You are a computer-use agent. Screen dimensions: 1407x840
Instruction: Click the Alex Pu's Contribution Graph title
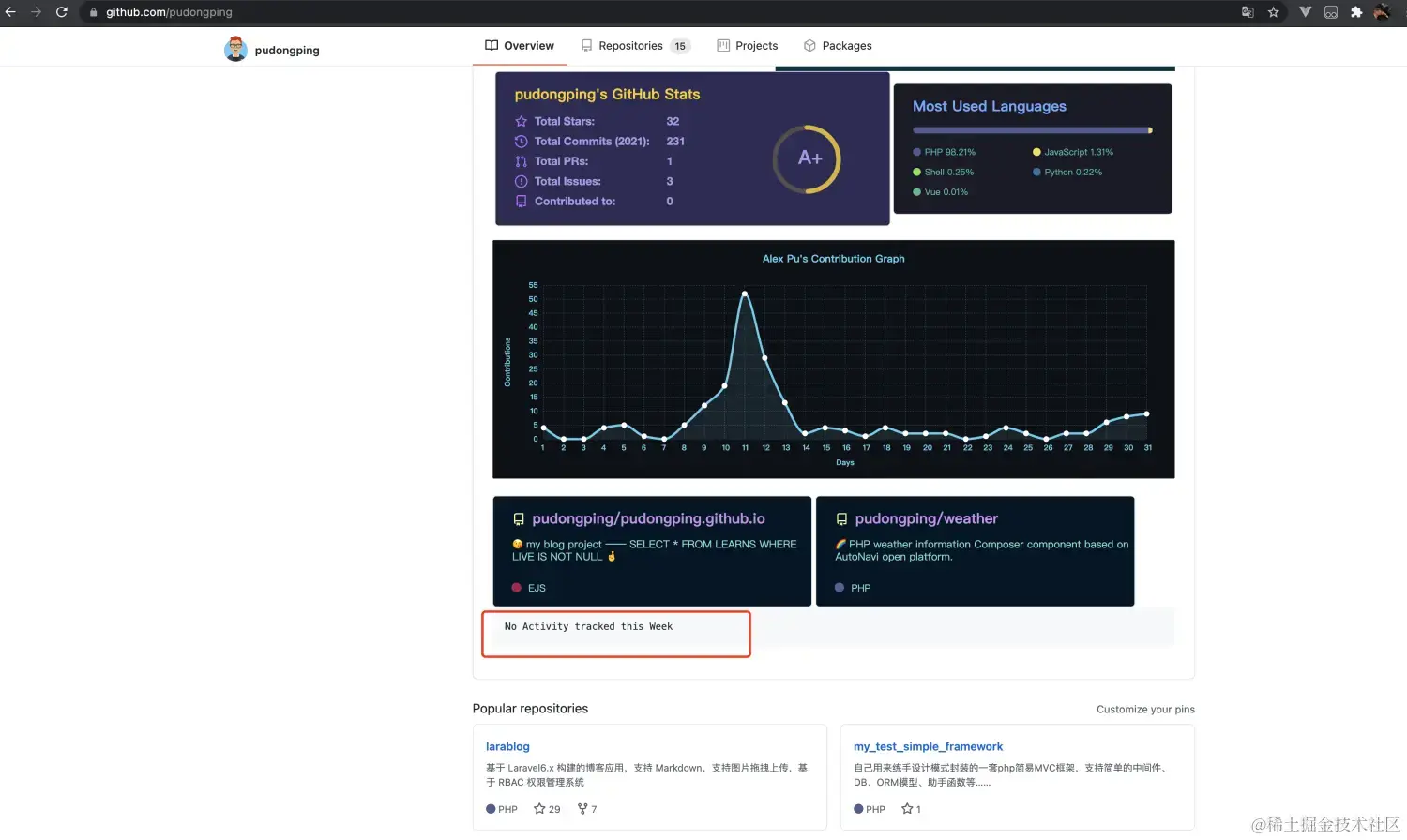click(834, 259)
